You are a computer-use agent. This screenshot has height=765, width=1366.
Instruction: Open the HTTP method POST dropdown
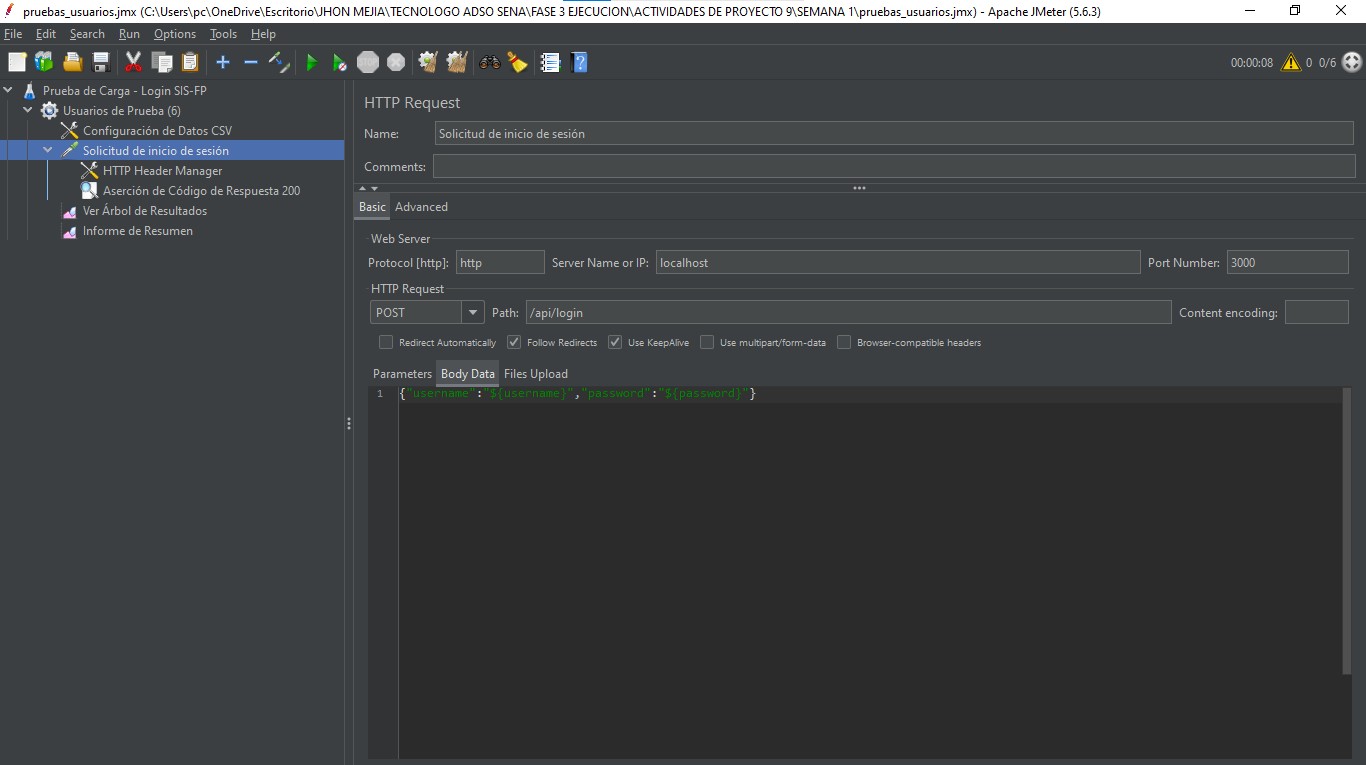(x=473, y=312)
